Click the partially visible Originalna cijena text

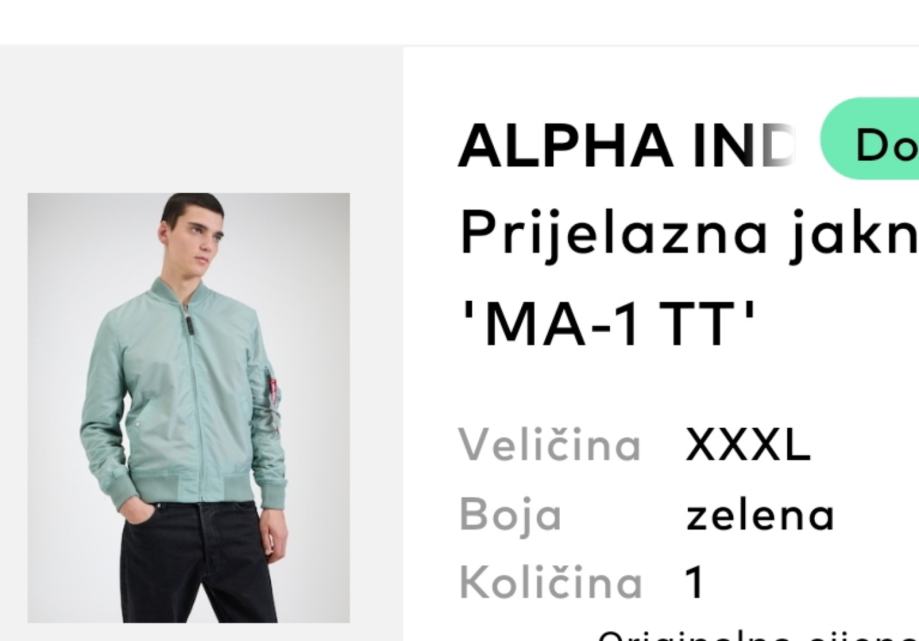(758, 636)
